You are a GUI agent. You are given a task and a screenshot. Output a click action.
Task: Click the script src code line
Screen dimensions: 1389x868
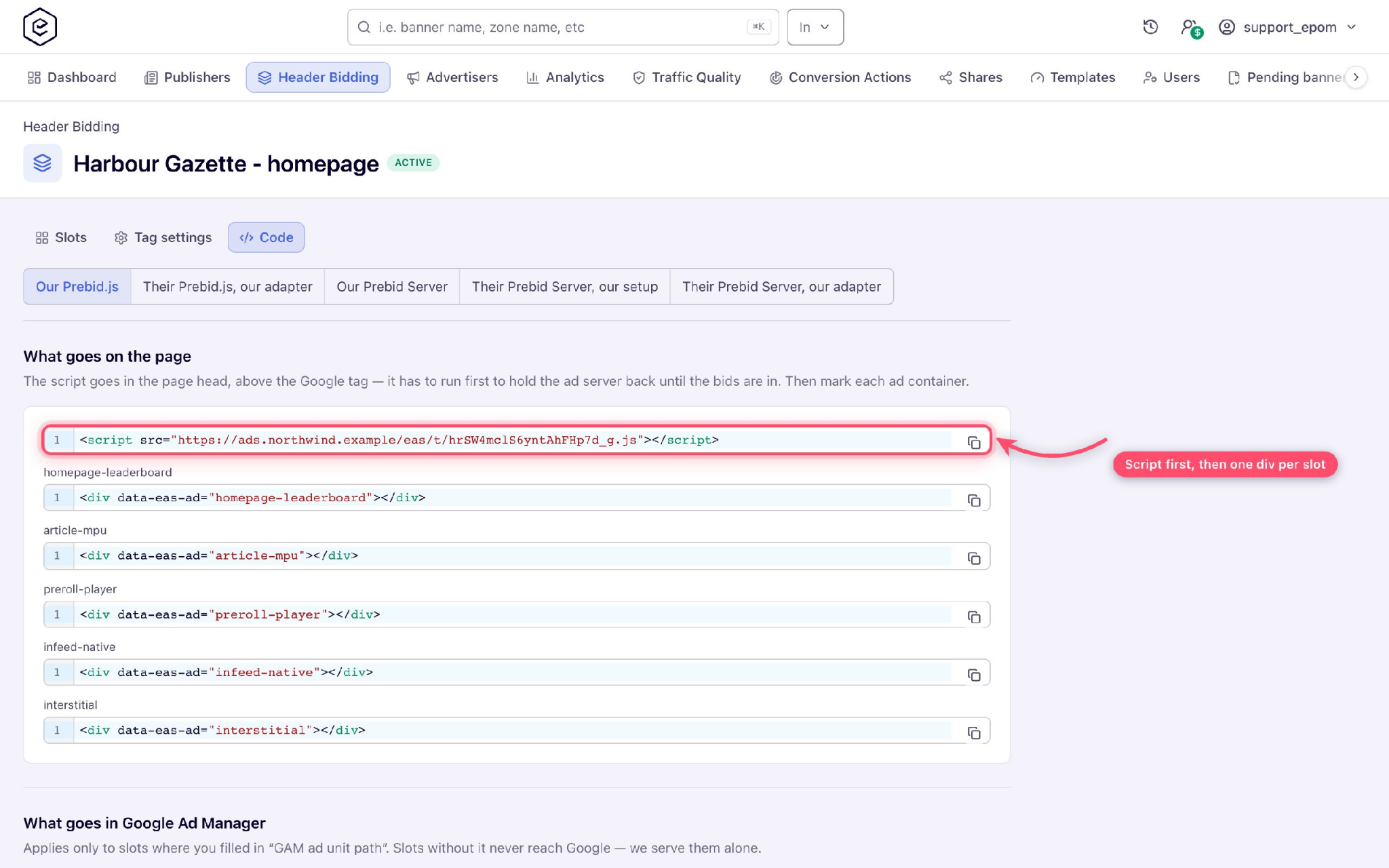click(x=516, y=440)
